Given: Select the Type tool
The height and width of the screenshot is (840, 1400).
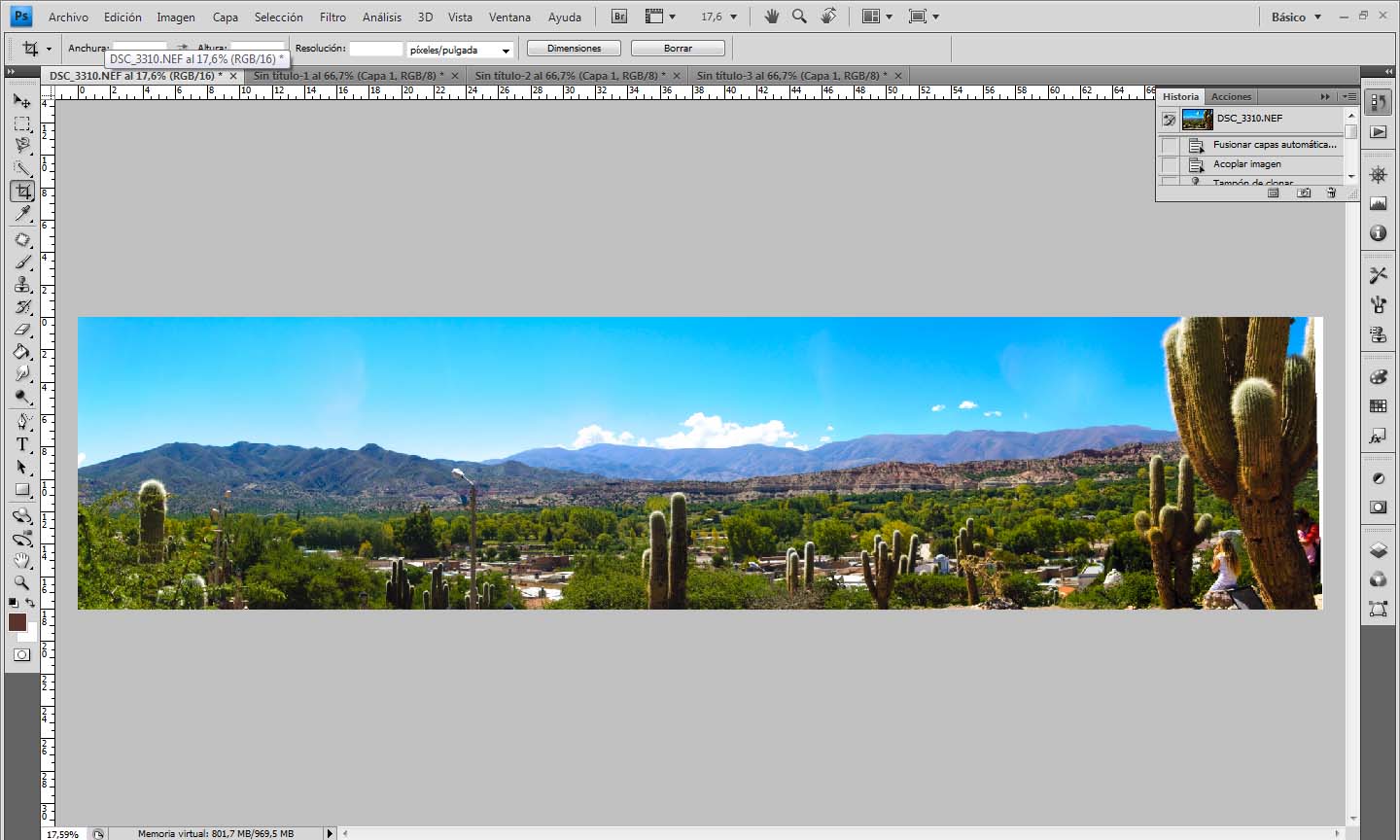Looking at the screenshot, I should (22, 444).
